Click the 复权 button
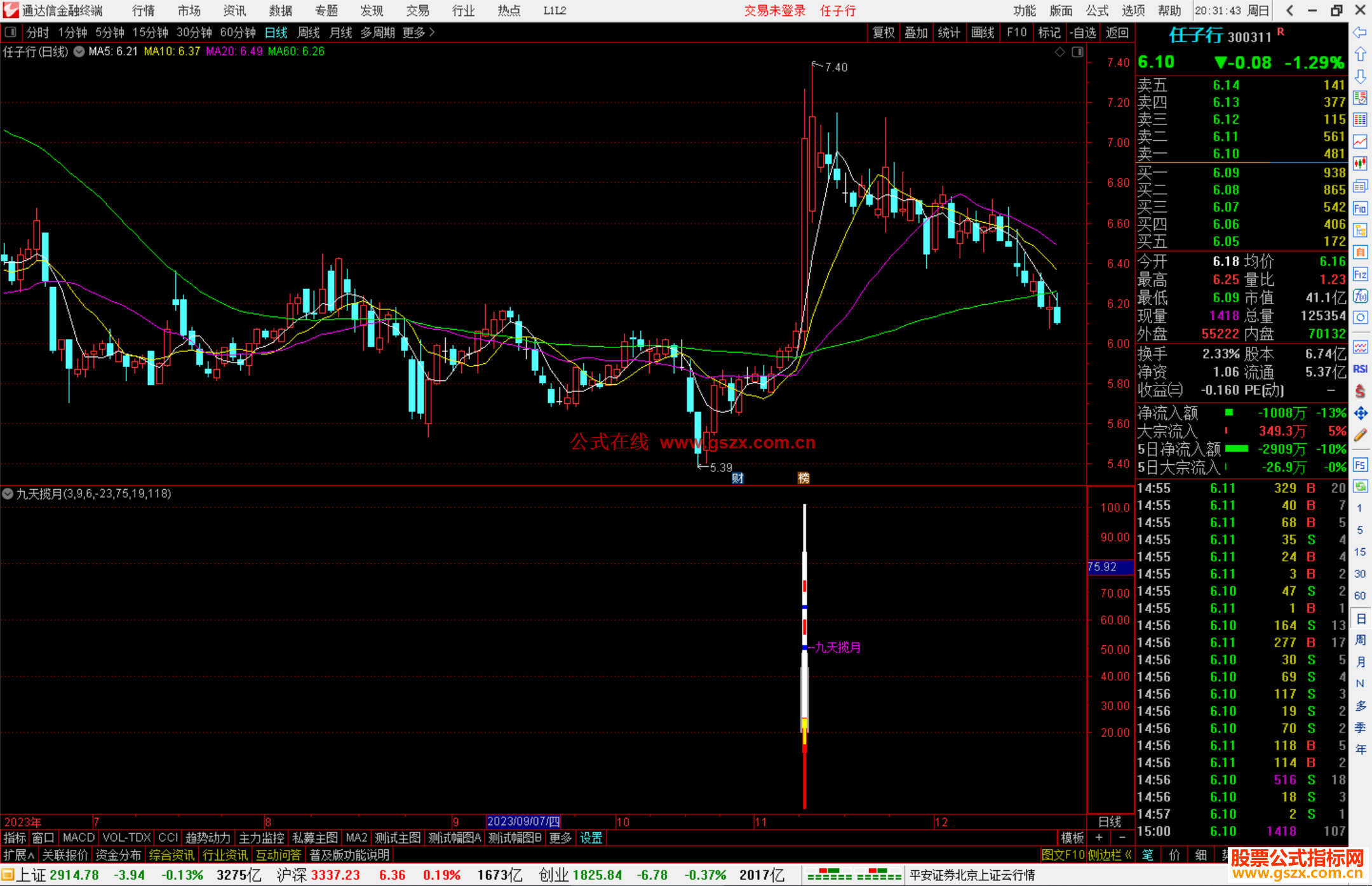 click(x=883, y=32)
